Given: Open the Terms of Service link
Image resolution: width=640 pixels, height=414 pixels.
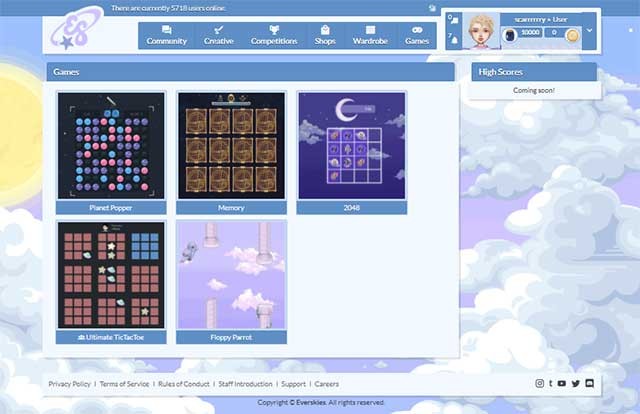Looking at the screenshot, I should 124,384.
